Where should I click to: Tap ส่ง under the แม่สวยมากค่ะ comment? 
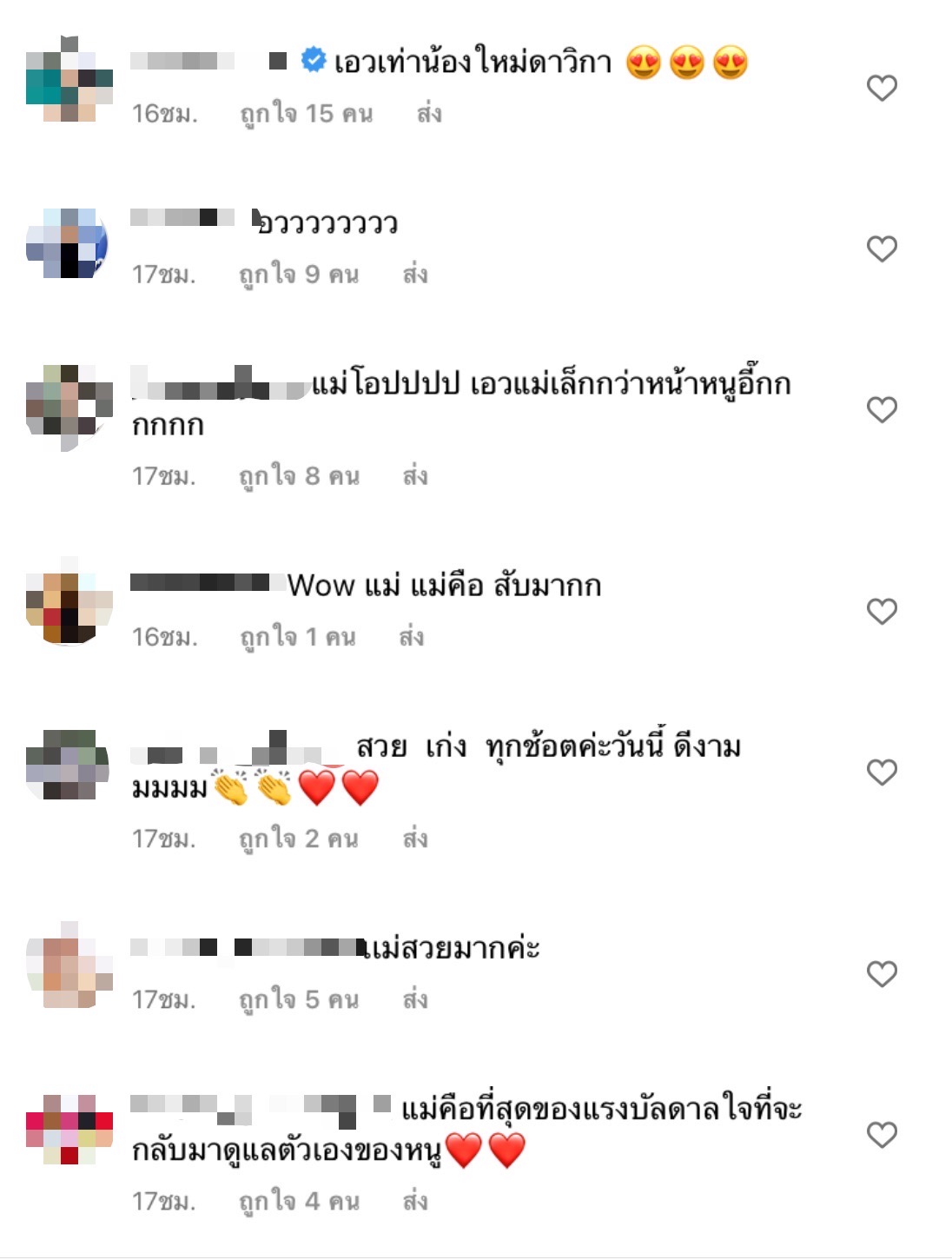click(x=415, y=999)
